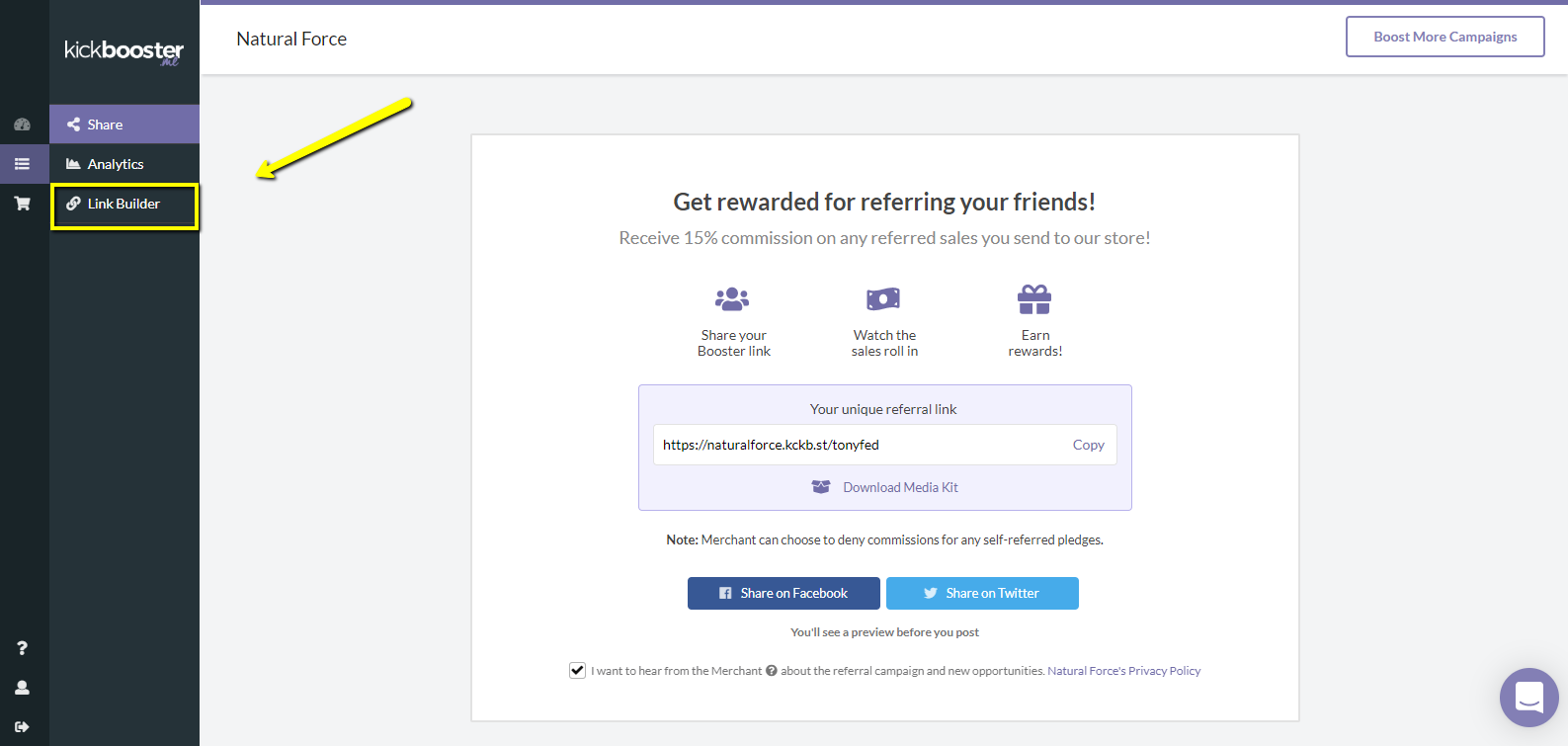Uncheck the hear from Merchant checkbox
This screenshot has width=1568, height=746.
point(577,671)
